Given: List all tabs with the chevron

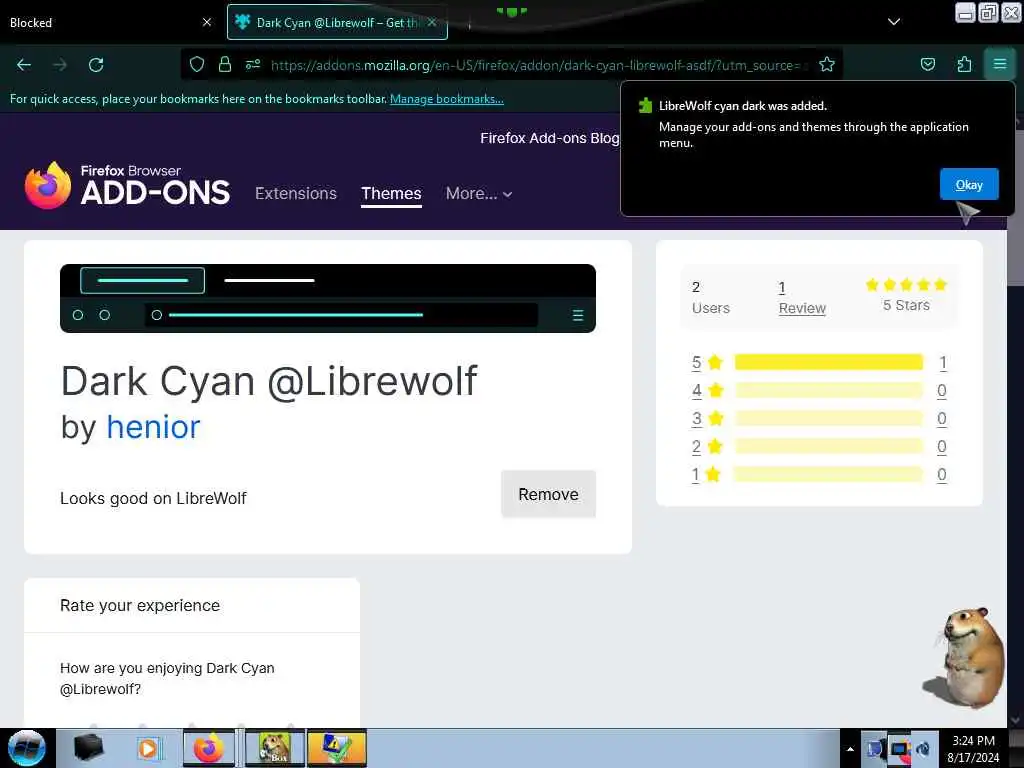Looking at the screenshot, I should 894,22.
